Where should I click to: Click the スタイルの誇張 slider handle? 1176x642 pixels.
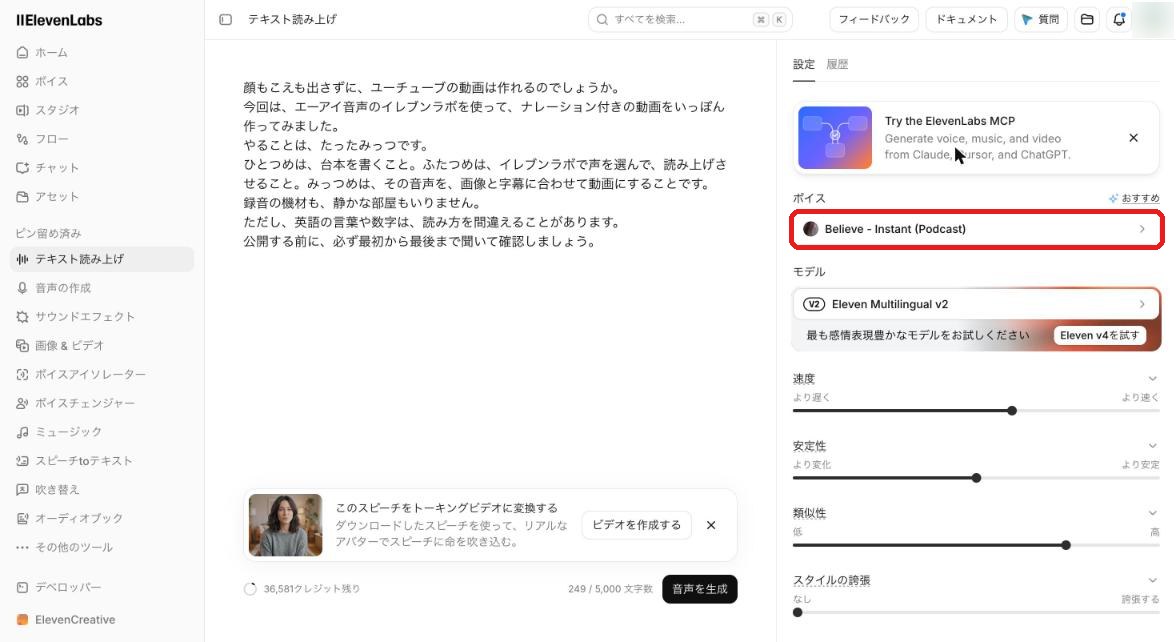tap(797, 612)
